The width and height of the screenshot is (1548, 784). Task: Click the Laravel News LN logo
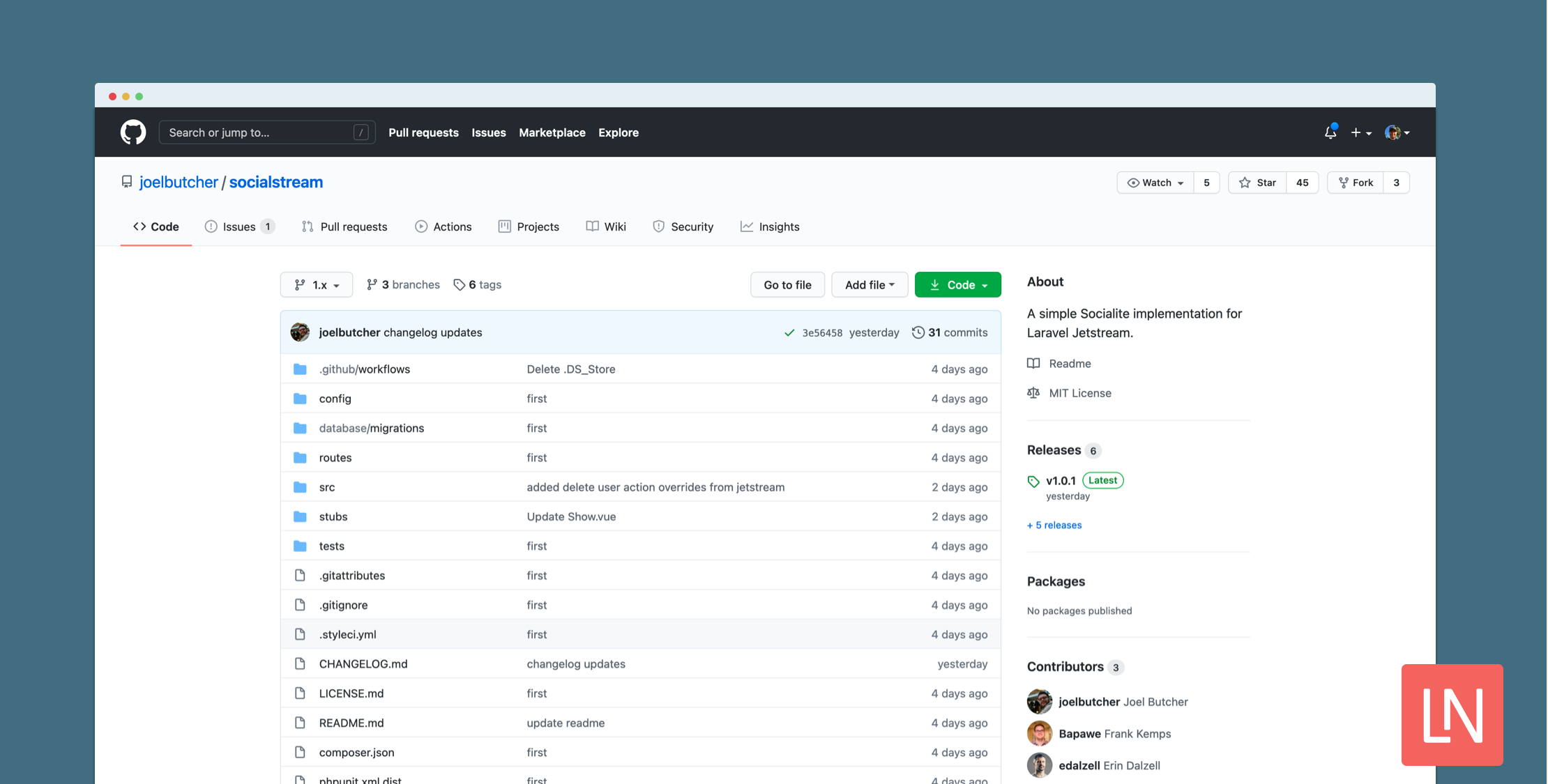[x=1452, y=715]
